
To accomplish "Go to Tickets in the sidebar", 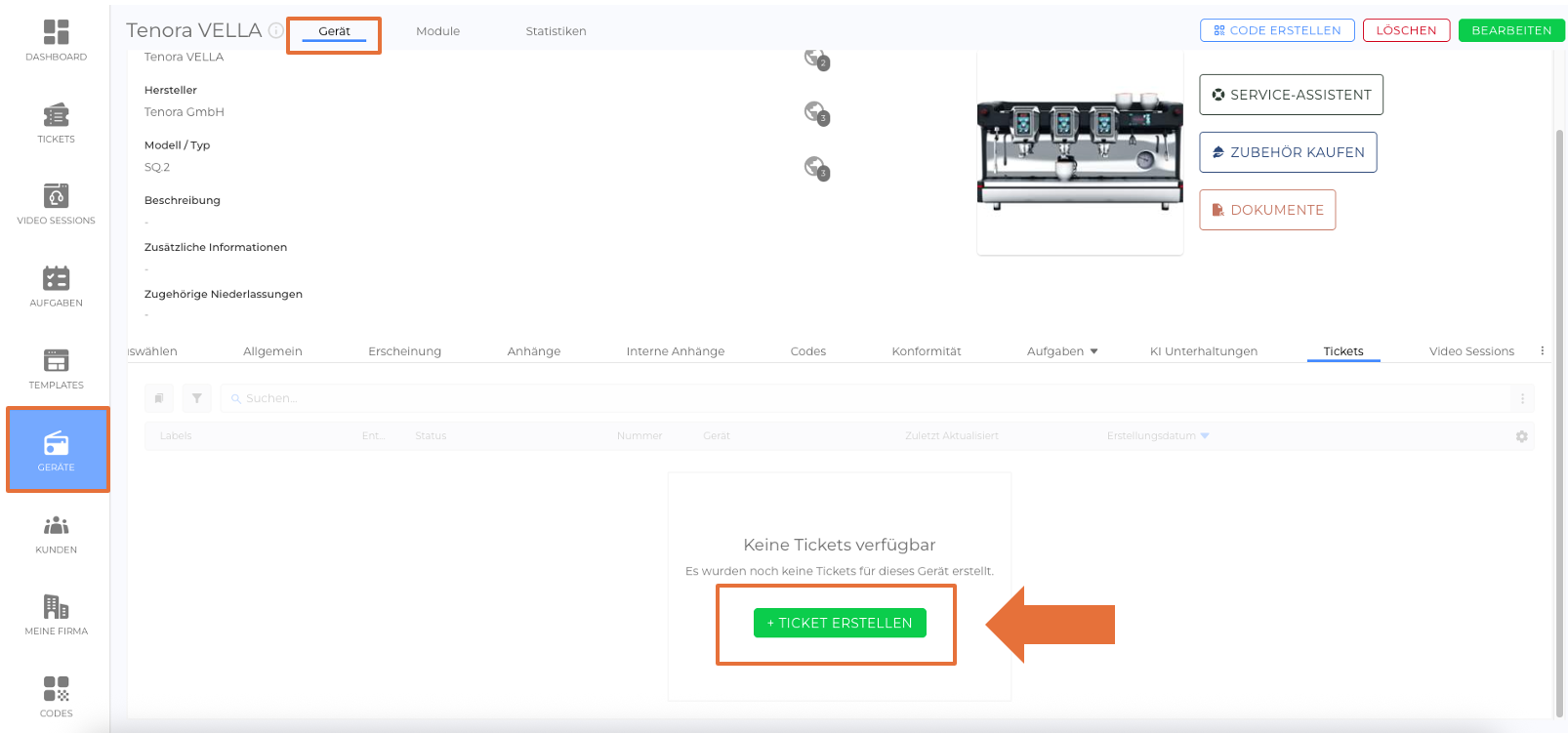I will (56, 122).
